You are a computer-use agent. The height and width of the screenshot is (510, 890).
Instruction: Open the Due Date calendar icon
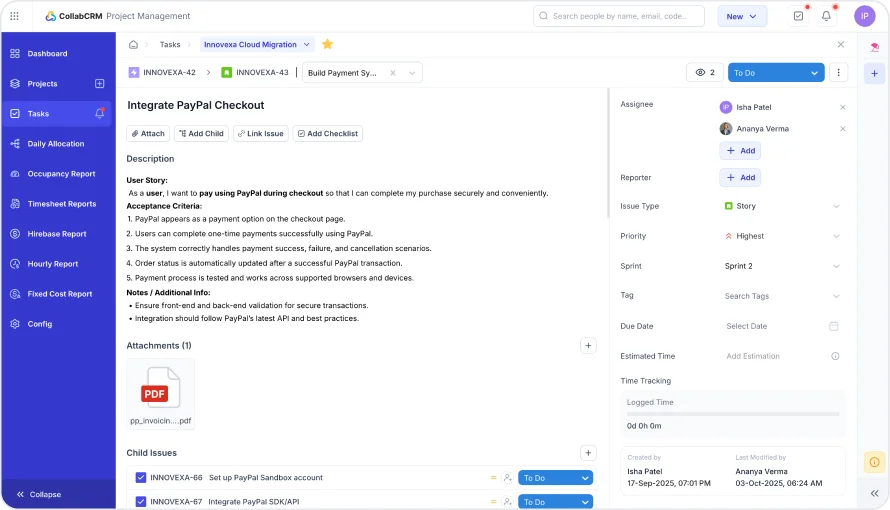[x=833, y=326]
